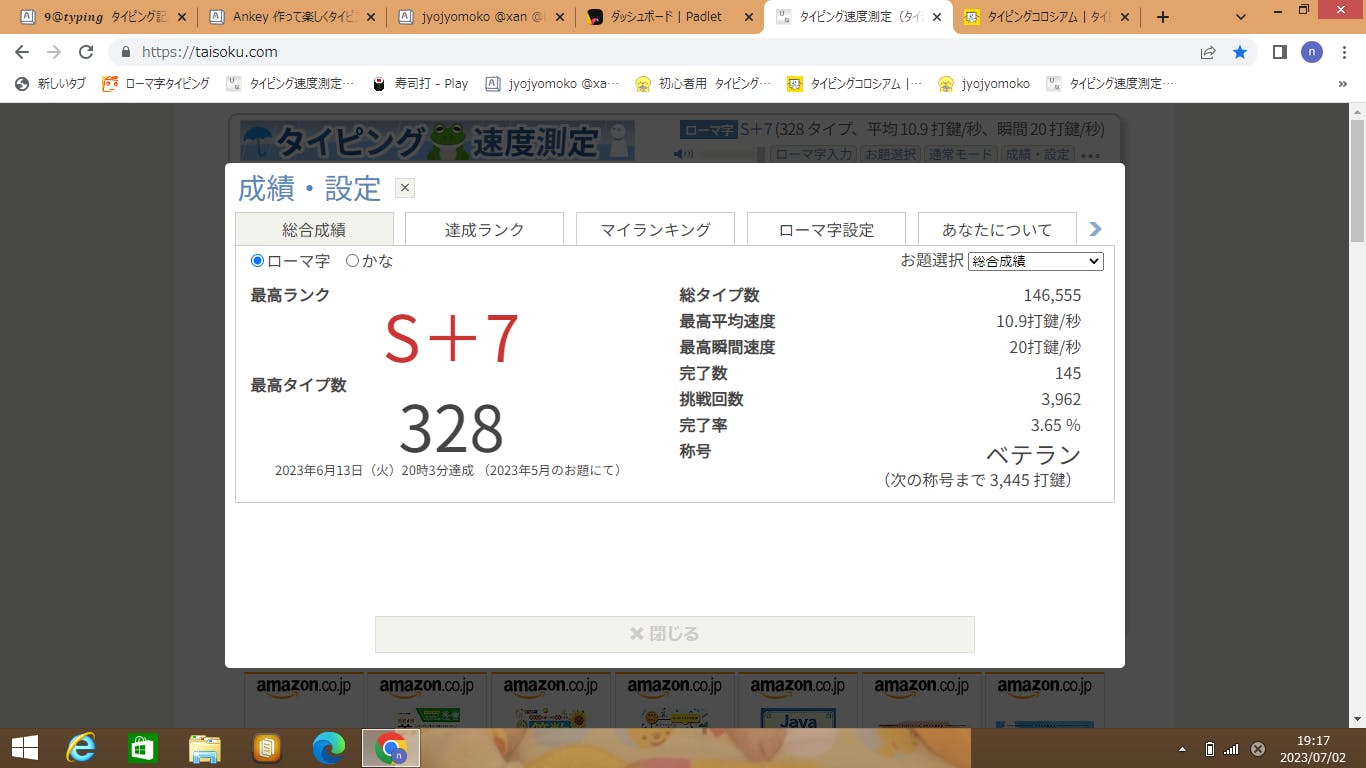Close the 成績・設定 dialog with the × icon
1366x768 pixels.
404,188
